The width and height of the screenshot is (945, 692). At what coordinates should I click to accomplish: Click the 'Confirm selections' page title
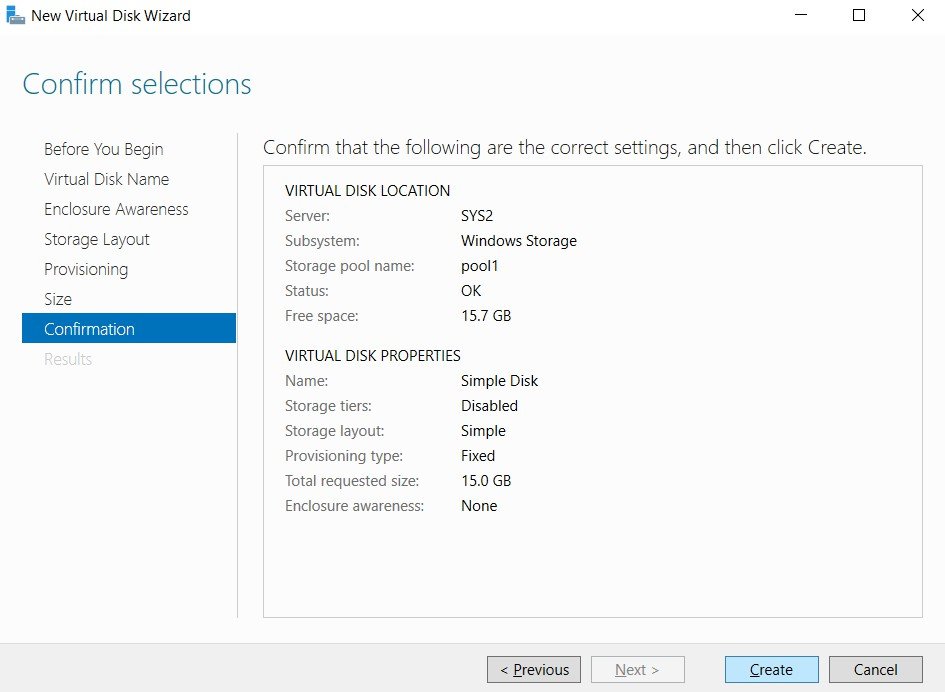137,84
